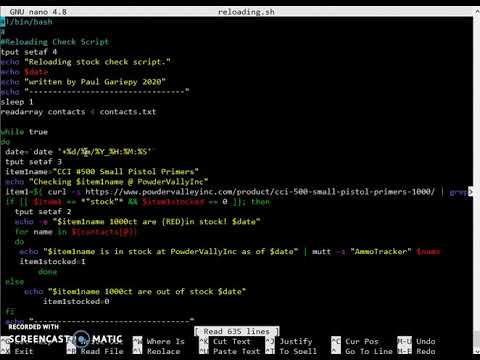Viewport: 480px width, 360px height.
Task: Click the '1000ct are (RED)in stock!' echo line
Action: click(137, 222)
